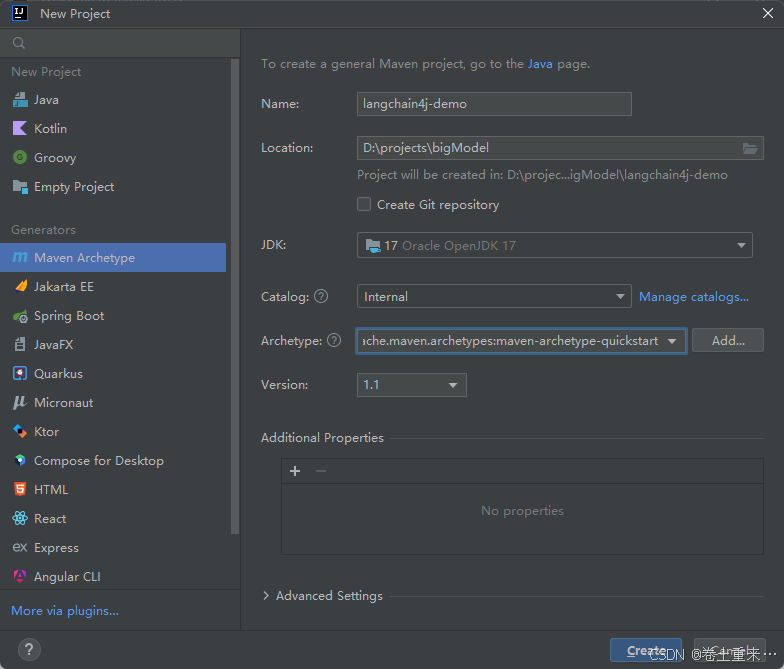Click the React atom icon
The image size is (784, 669).
click(20, 518)
